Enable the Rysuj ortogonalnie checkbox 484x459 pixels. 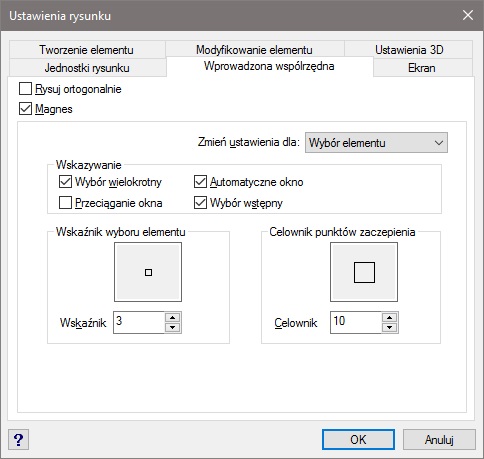(x=25, y=89)
